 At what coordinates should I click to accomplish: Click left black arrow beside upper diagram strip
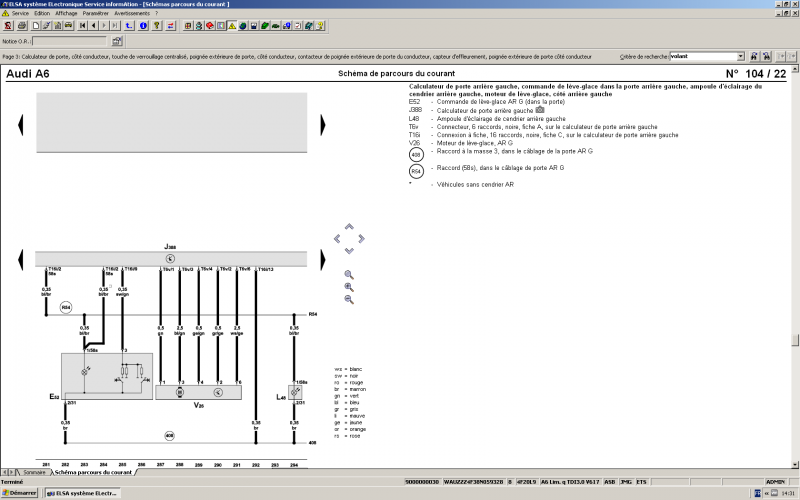tap(20, 124)
